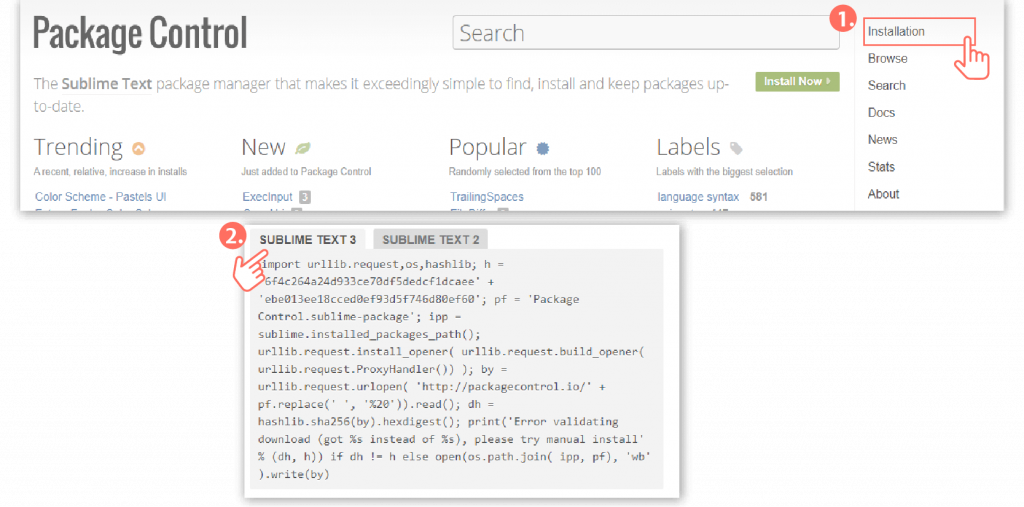
Task: Open the About menu item
Action: (x=883, y=194)
